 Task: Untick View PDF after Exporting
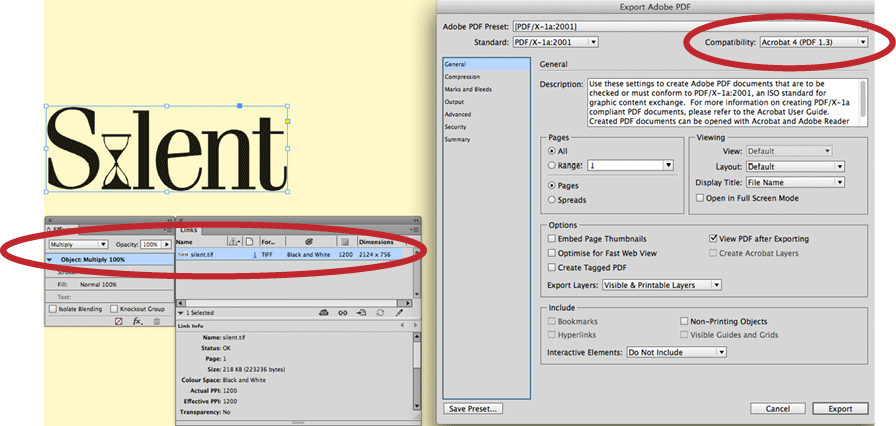713,239
